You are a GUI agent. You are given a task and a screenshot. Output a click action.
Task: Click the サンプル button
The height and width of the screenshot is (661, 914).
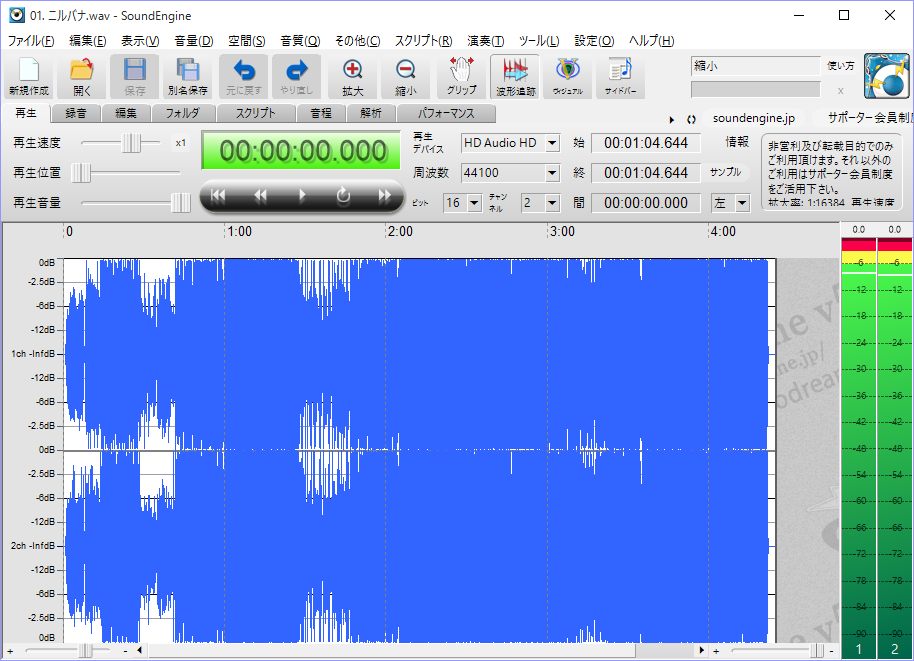tap(725, 173)
